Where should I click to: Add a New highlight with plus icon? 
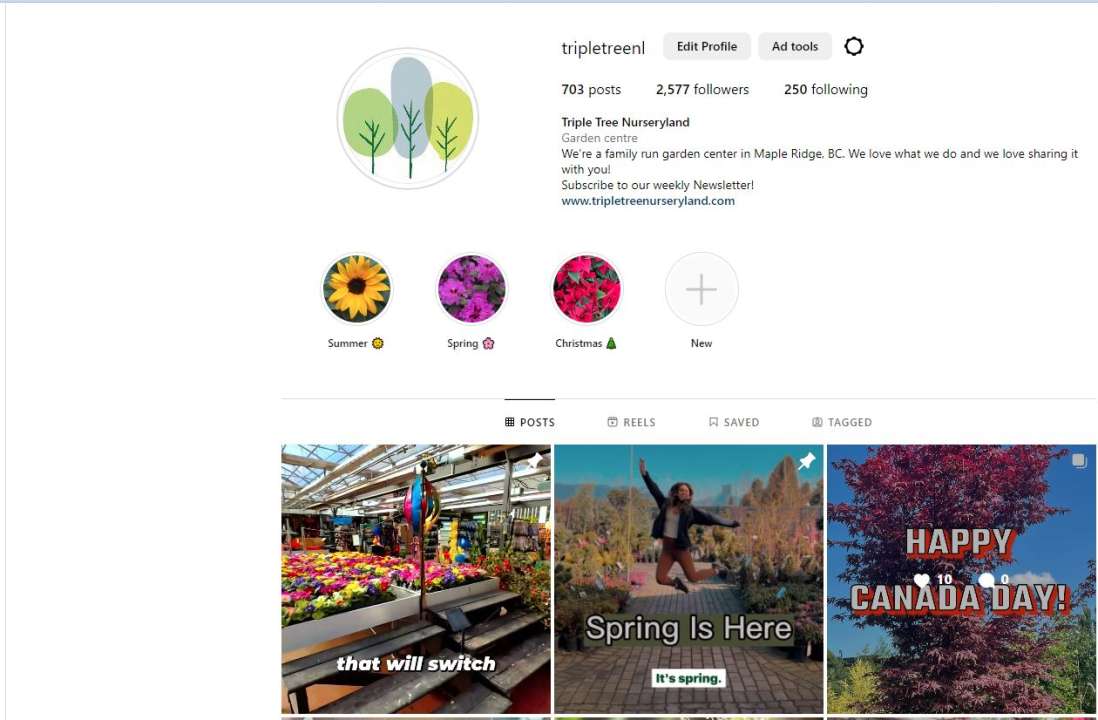701,289
